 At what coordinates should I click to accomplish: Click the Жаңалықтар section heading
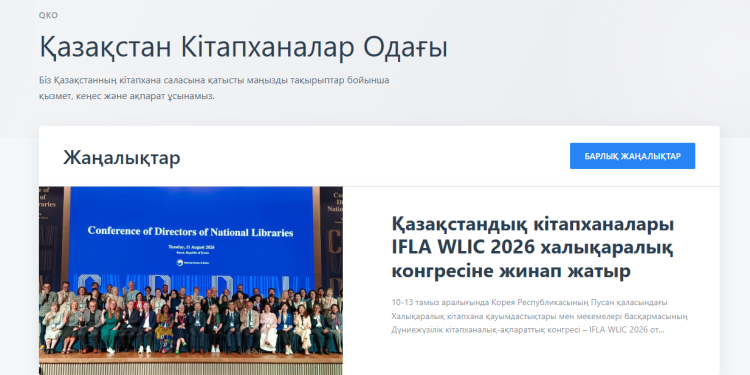(121, 157)
